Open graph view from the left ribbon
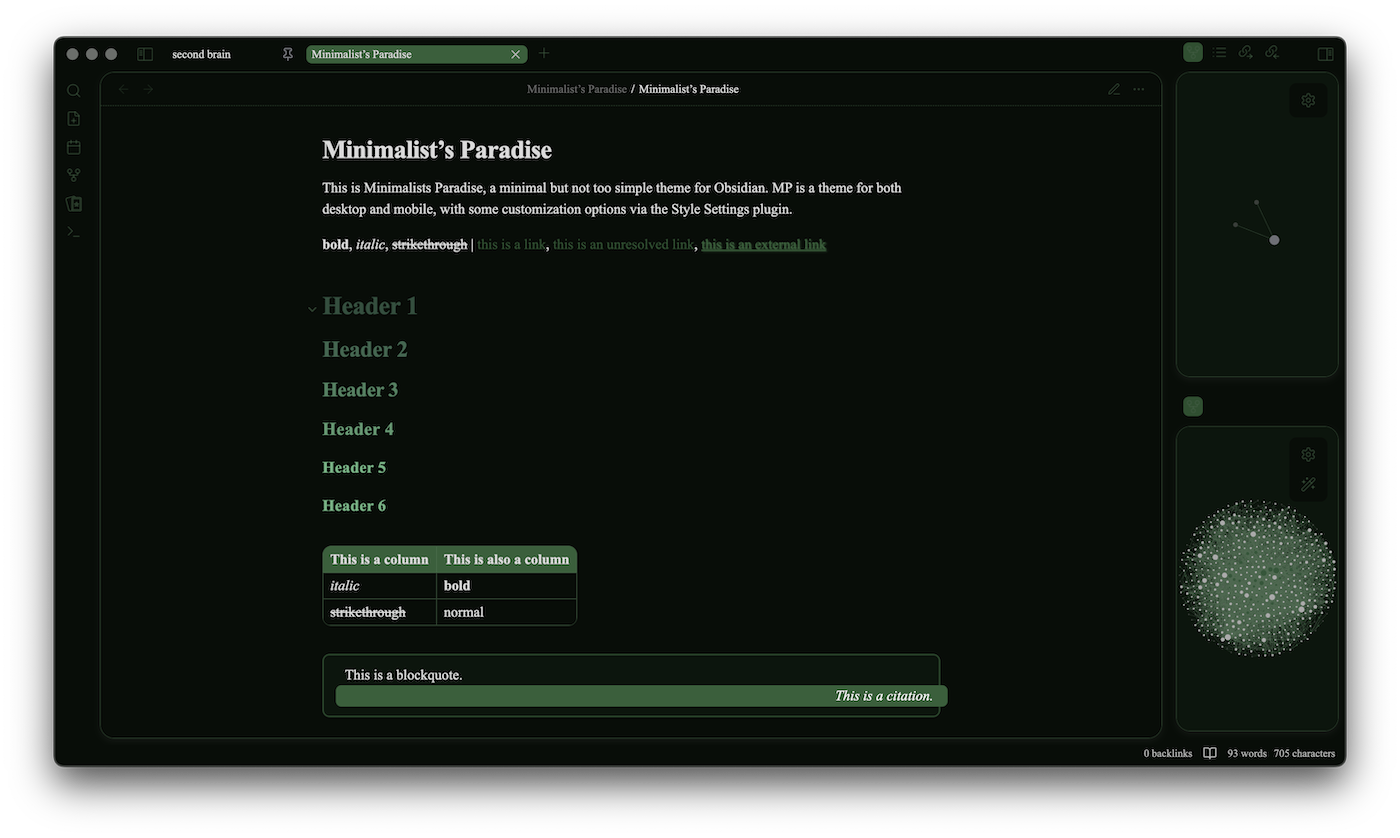 (x=73, y=175)
